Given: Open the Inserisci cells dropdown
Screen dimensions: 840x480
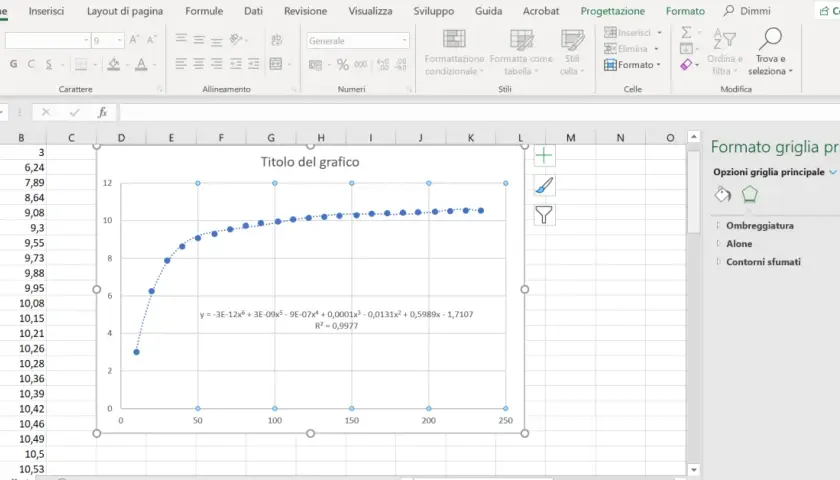Looking at the screenshot, I should [x=632, y=33].
